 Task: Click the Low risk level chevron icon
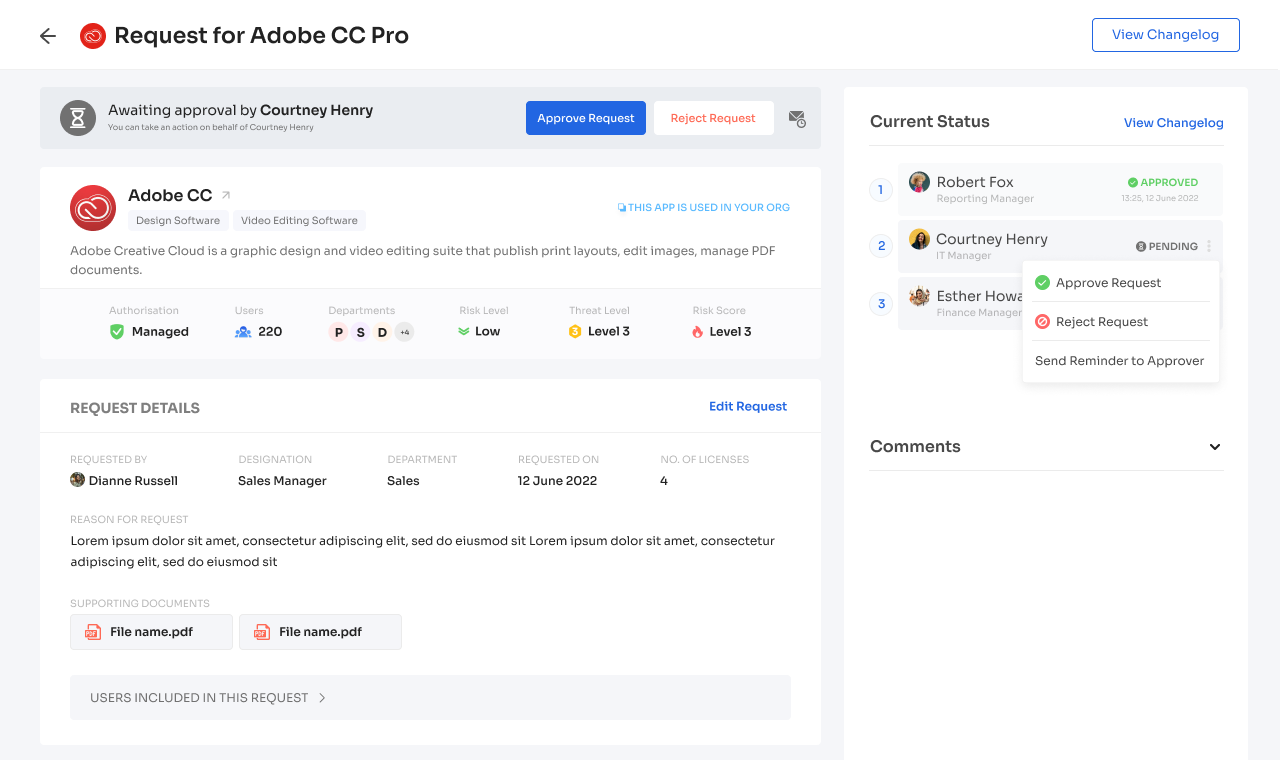click(x=464, y=331)
